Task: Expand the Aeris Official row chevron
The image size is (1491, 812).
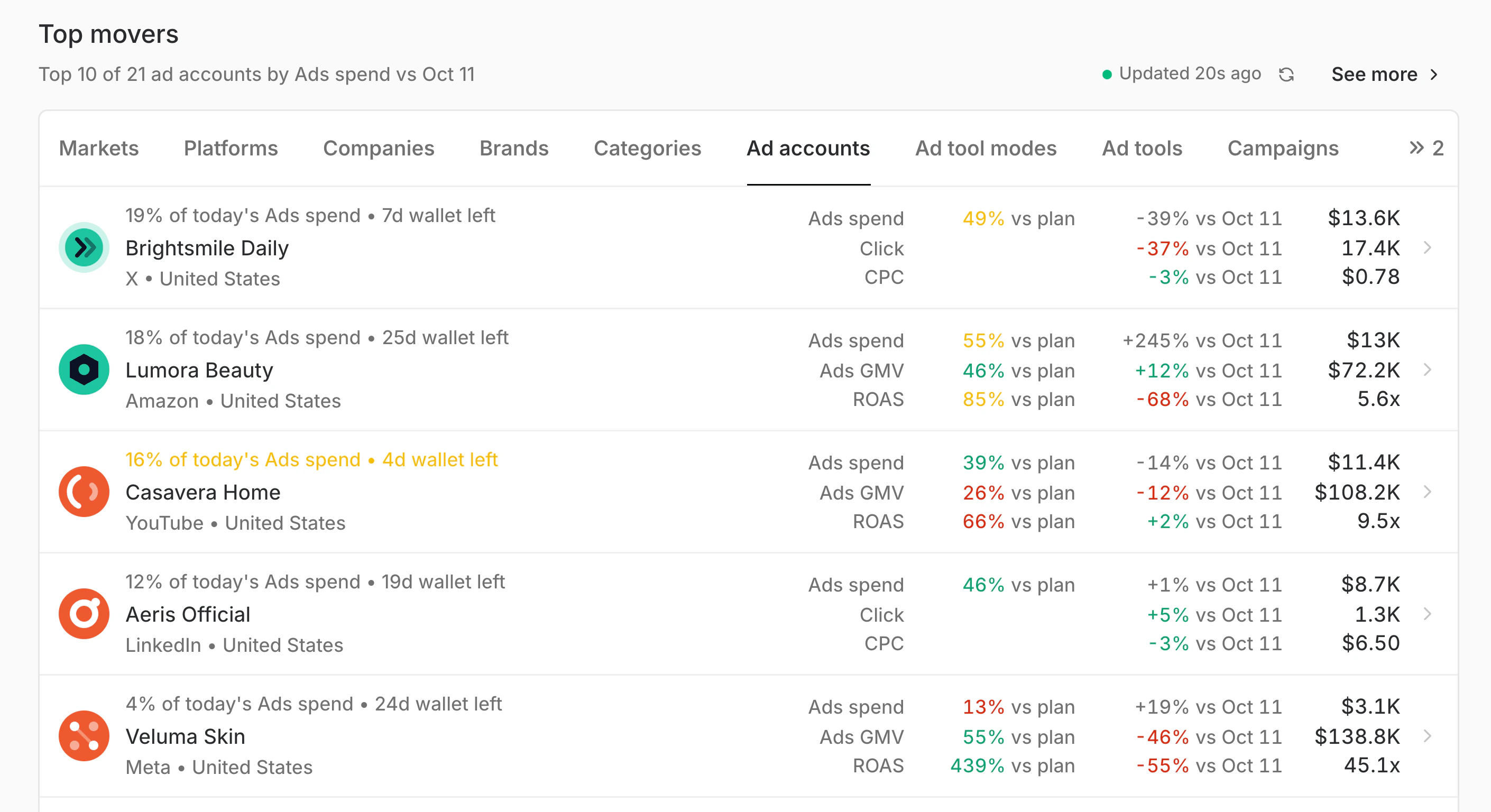Action: coord(1428,614)
